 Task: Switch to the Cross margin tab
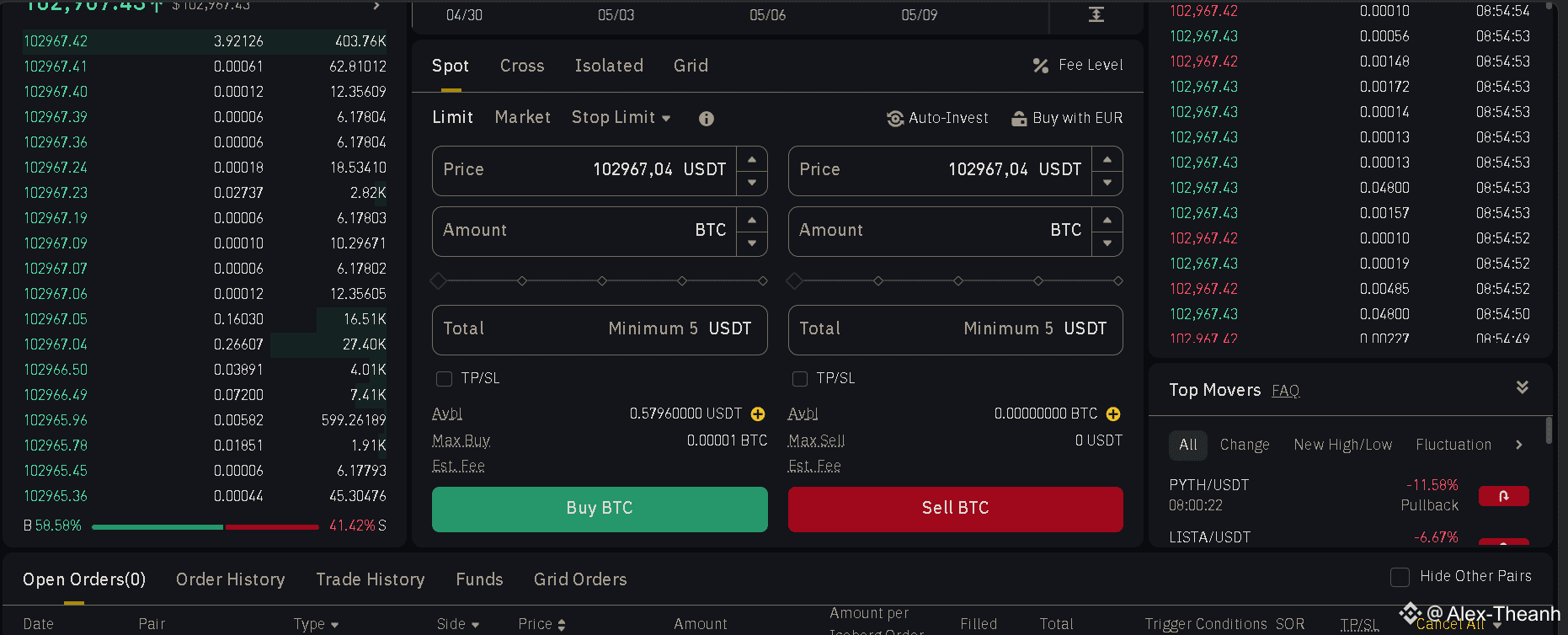pyautogui.click(x=522, y=66)
